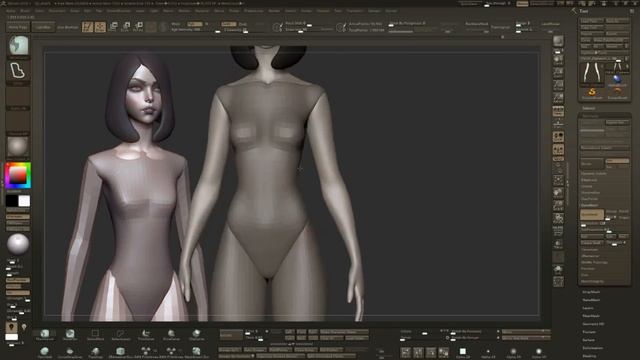Select the SelectRect brush icon
Screen dimensions: 640x360
pyautogui.click(x=95, y=335)
